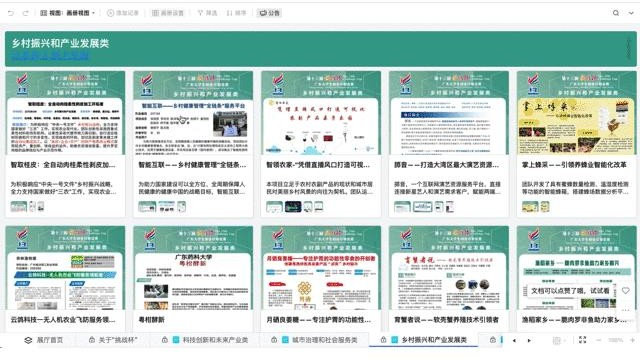This screenshot has height=360, width=640.
Task: Click the next-tabs right arrow
Action: pyautogui.click(x=529, y=340)
